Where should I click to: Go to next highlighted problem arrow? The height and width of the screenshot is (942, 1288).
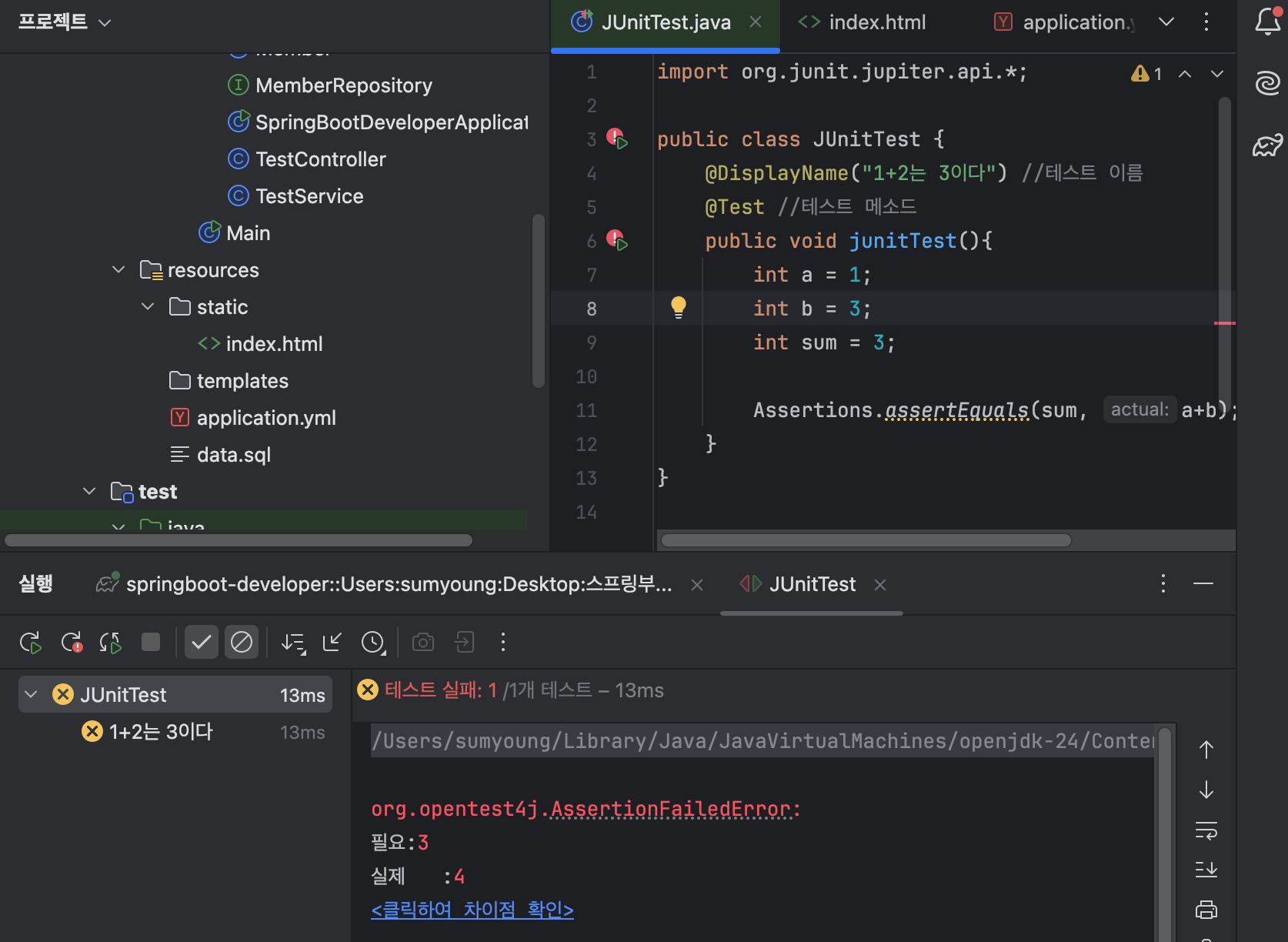click(1217, 74)
